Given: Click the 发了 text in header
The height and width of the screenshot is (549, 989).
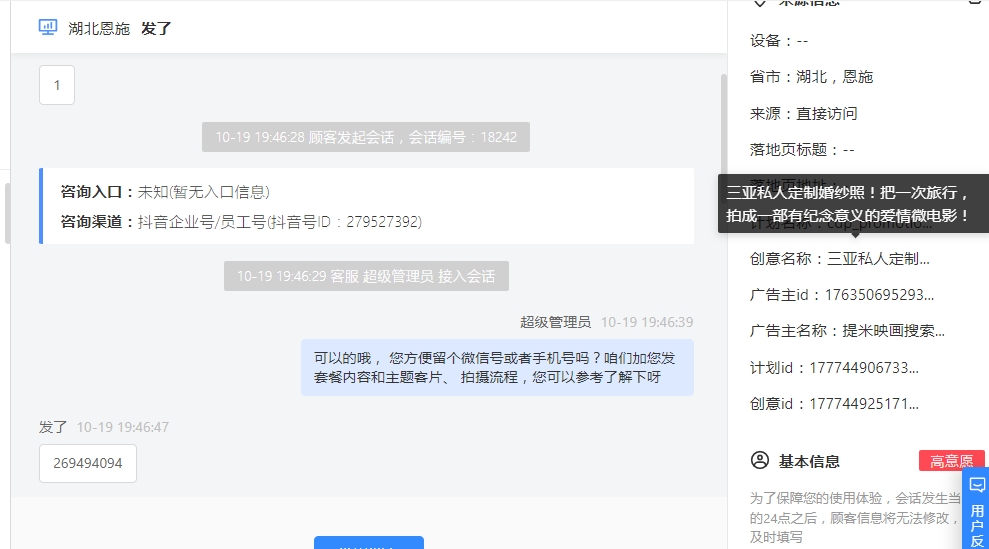Looking at the screenshot, I should coord(156,28).
